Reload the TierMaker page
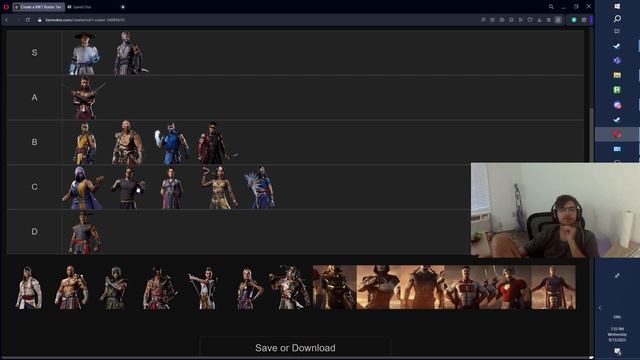Screen dimensions: 640x360 click(28, 20)
